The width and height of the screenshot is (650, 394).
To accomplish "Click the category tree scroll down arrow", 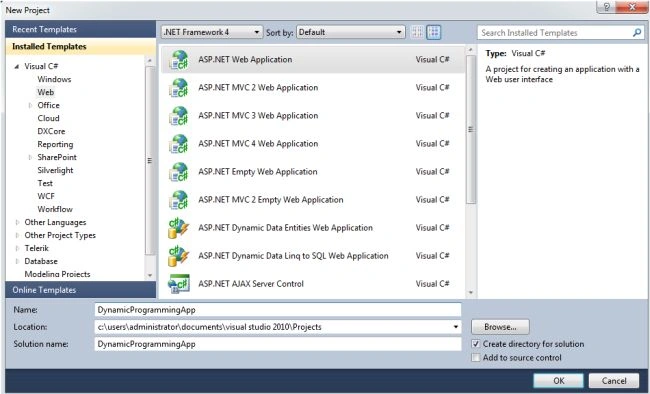I will coord(150,275).
